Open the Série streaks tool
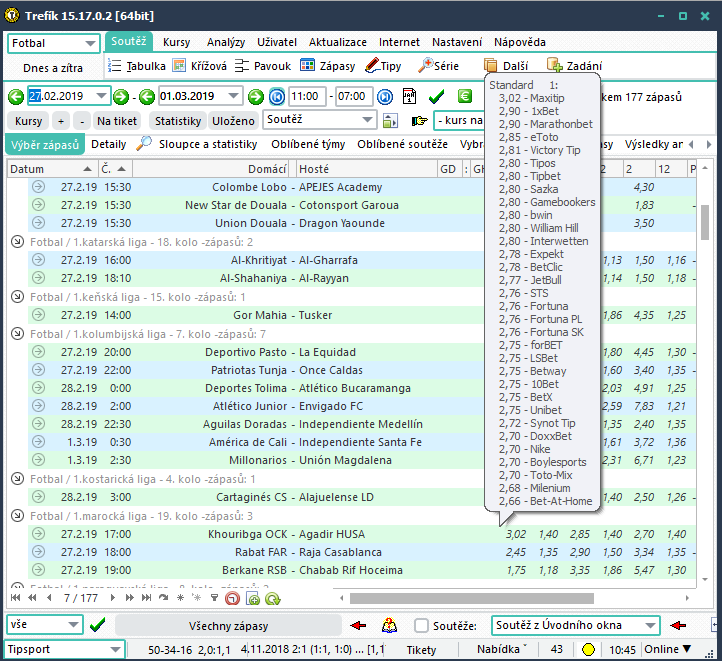722x661 pixels. (x=438, y=66)
